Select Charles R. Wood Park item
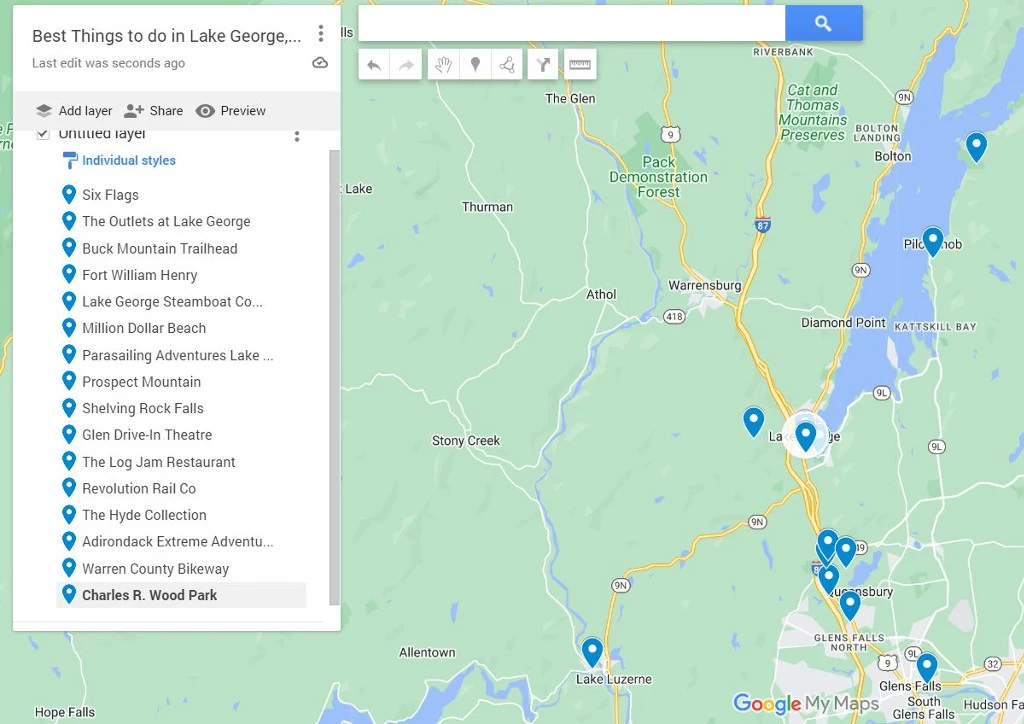Screen dimensions: 1024x724 coord(181,595)
